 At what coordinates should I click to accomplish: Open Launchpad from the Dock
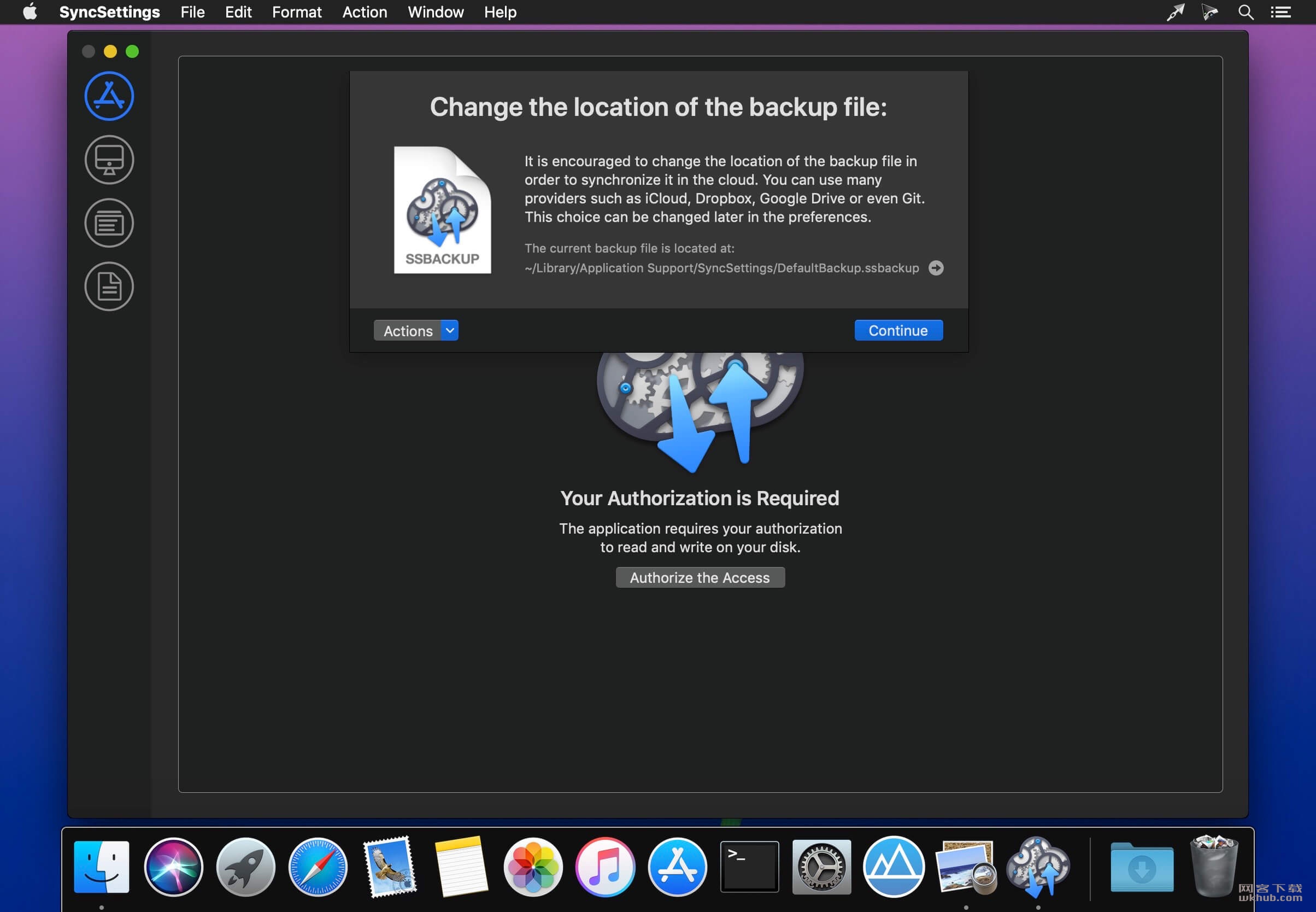point(245,867)
